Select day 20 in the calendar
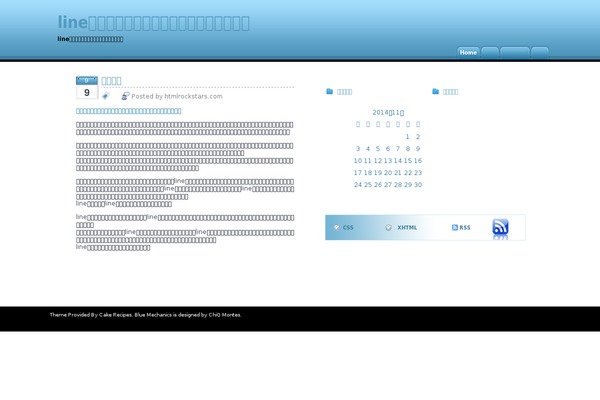 [388, 173]
